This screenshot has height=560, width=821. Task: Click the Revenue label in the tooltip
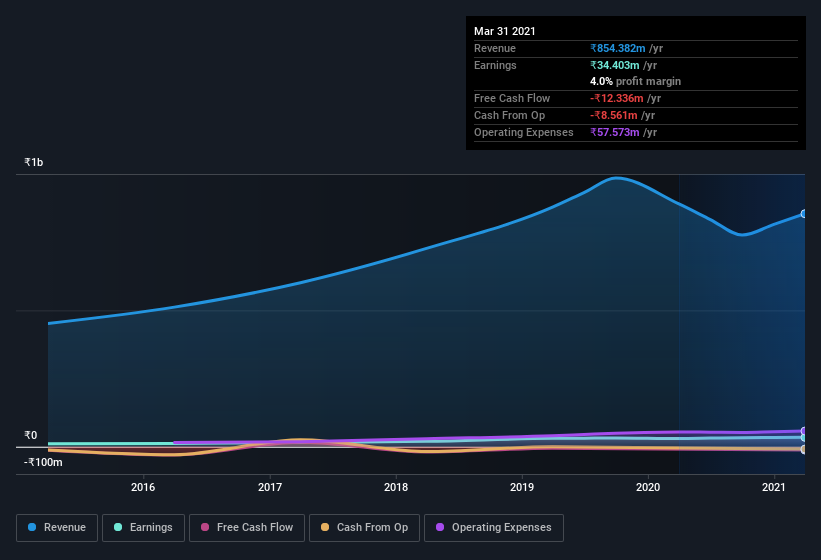(495, 48)
